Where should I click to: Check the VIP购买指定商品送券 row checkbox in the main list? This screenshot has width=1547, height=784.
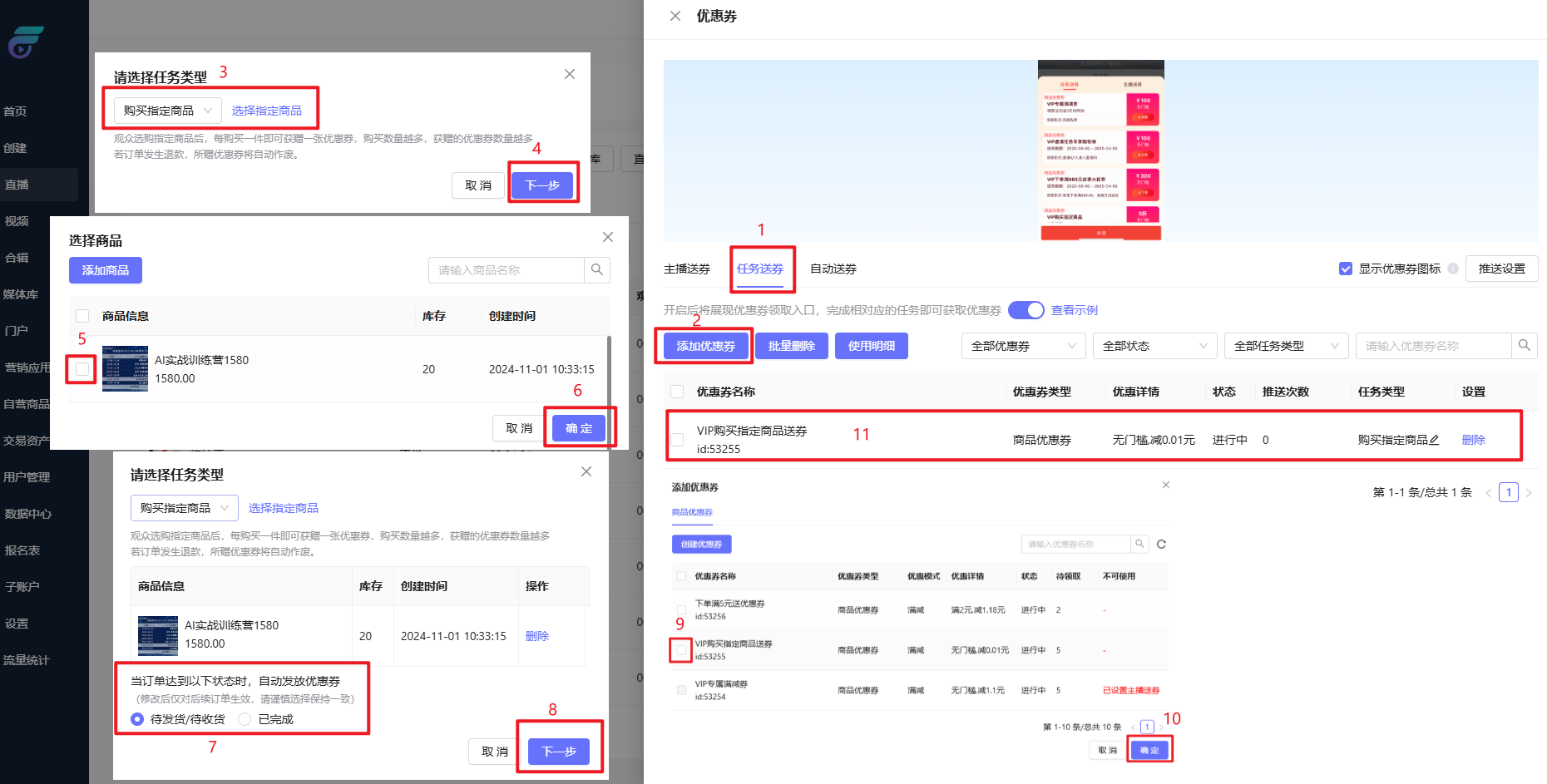tap(677, 440)
